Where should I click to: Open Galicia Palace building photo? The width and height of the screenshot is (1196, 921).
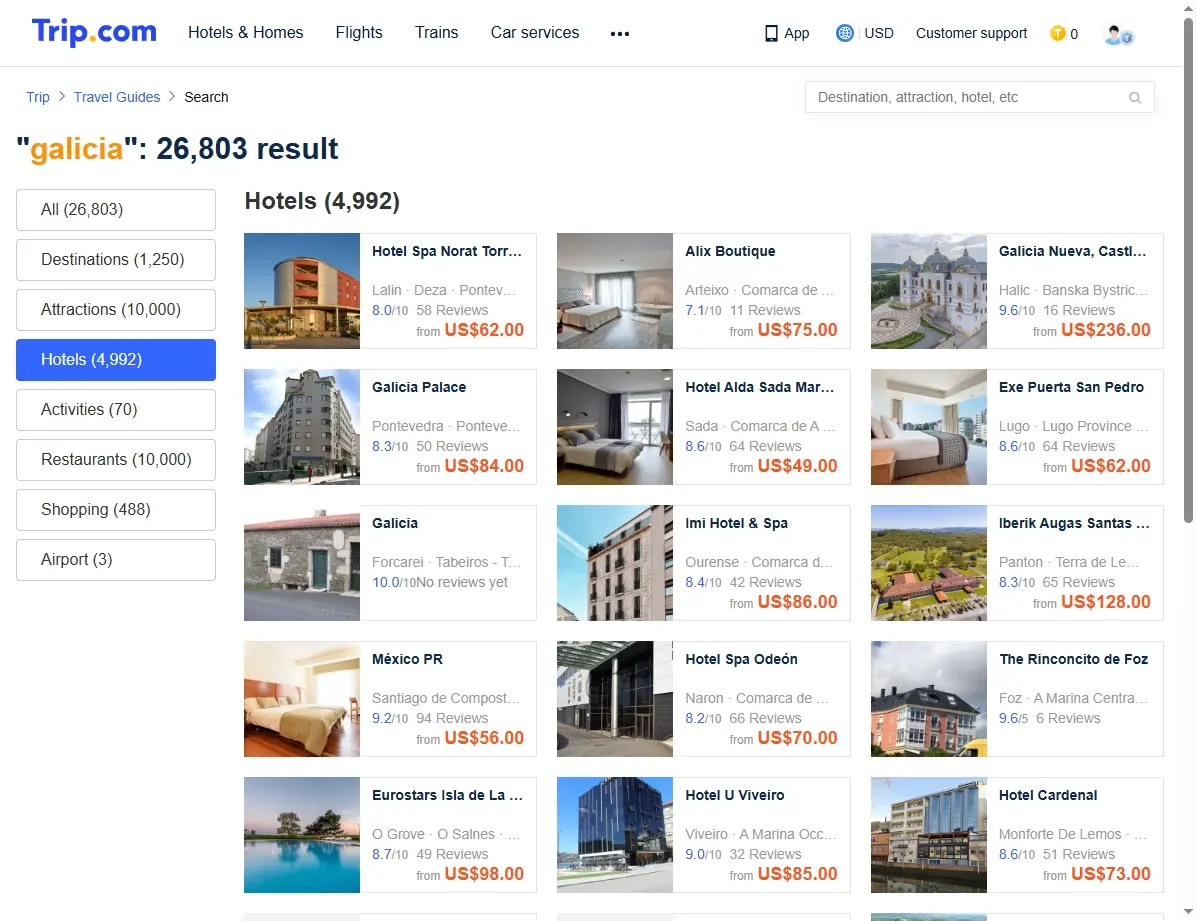302,427
